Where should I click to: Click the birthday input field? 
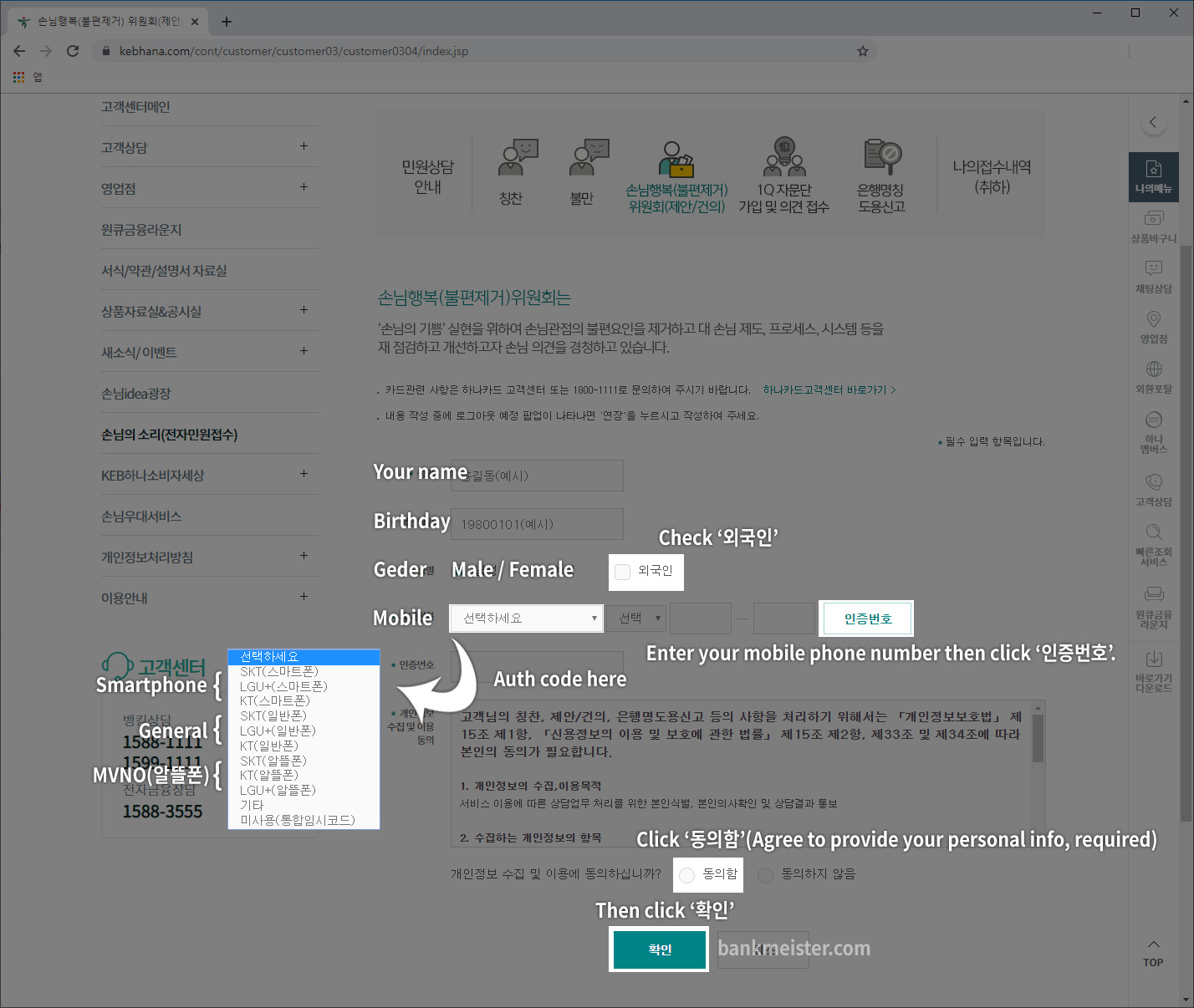point(537,524)
